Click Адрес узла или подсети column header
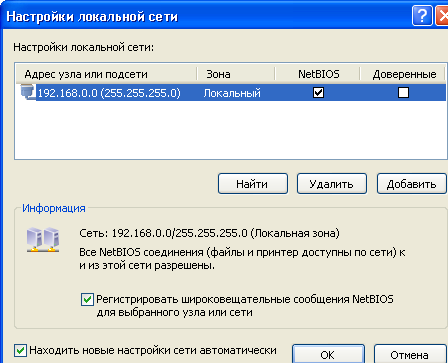Image resolution: width=448 pixels, height=363 pixels. tap(106, 74)
